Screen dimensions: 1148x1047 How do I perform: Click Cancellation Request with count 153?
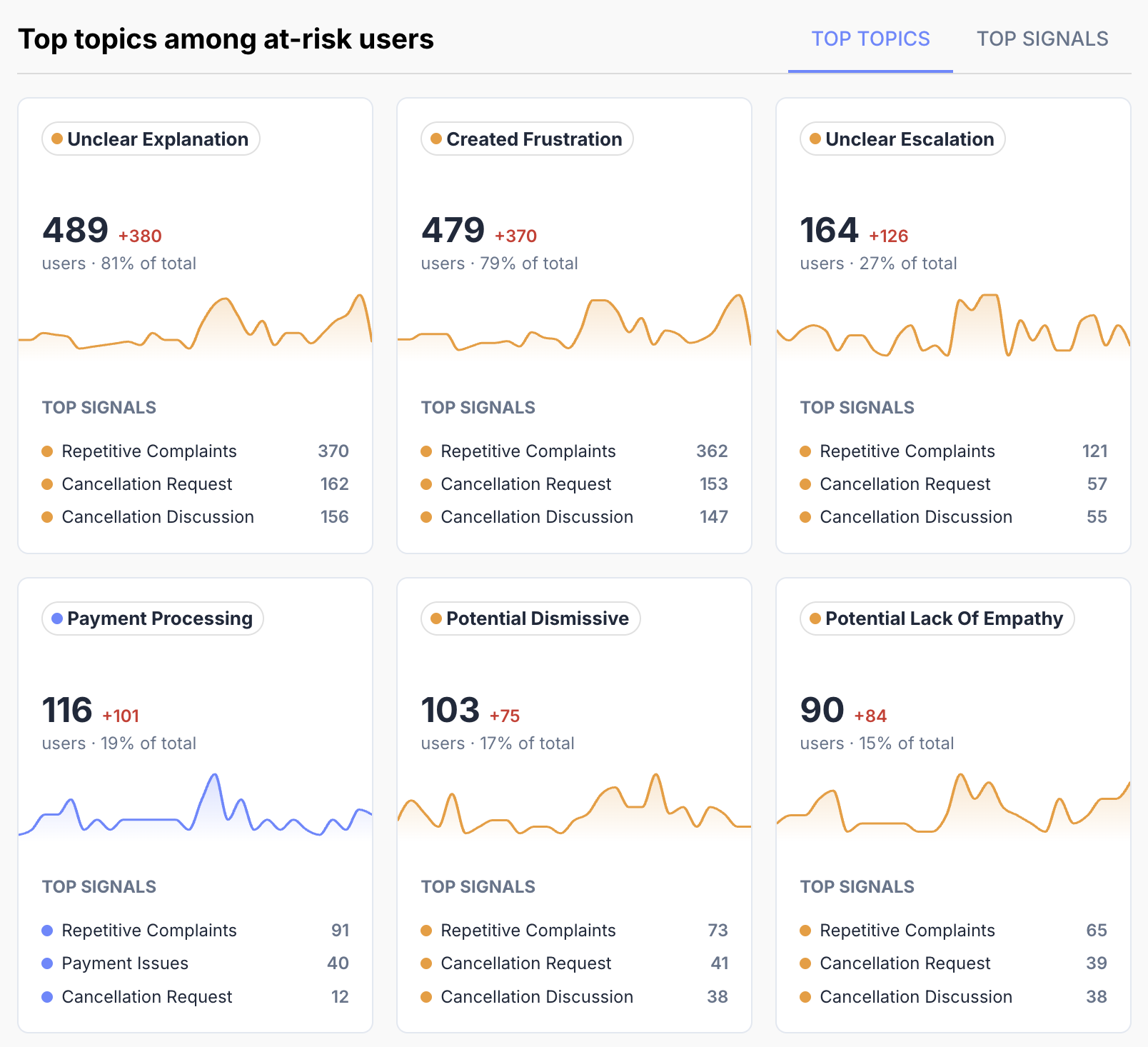coord(574,484)
